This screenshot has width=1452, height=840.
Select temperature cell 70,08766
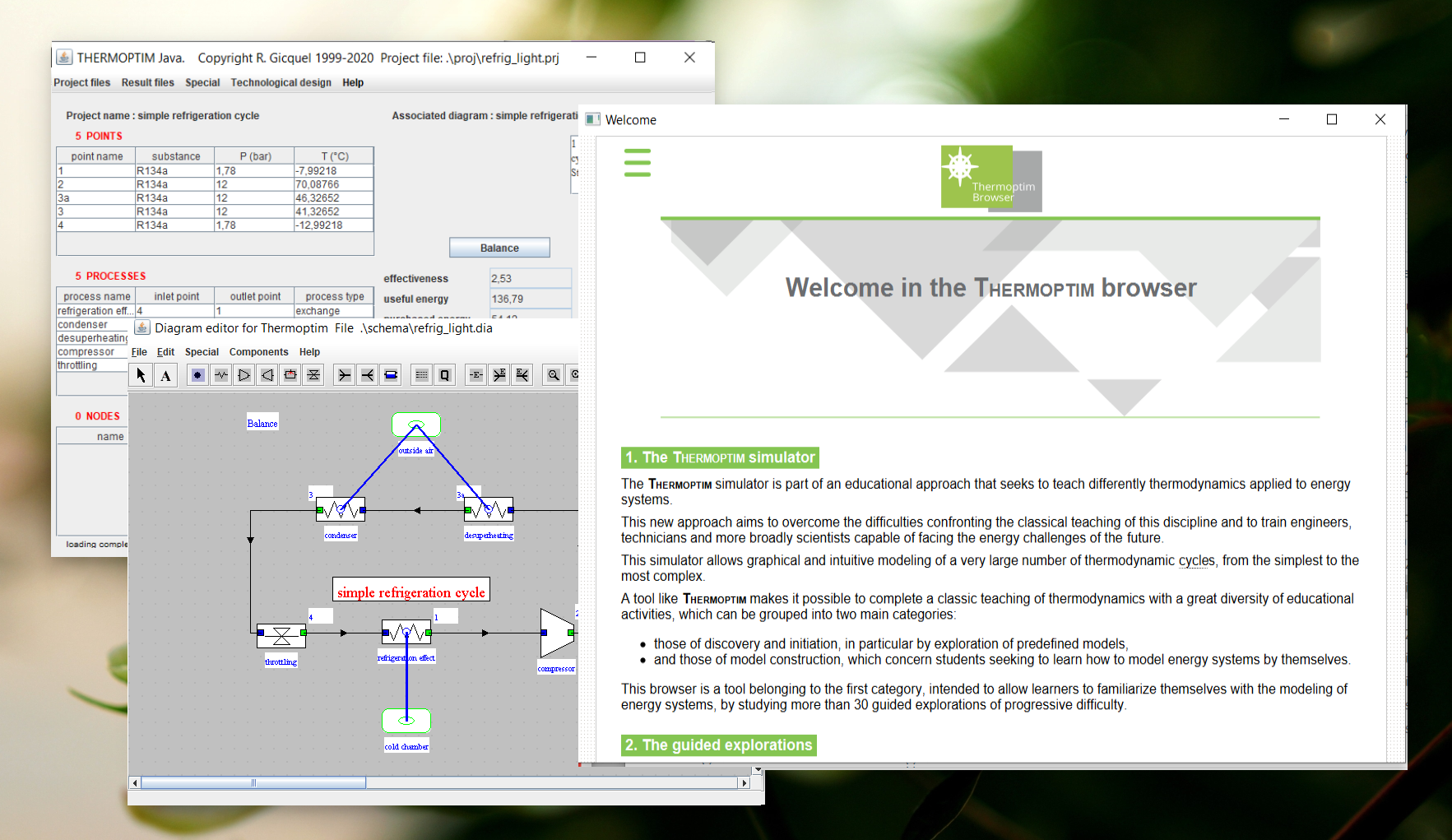(x=333, y=184)
